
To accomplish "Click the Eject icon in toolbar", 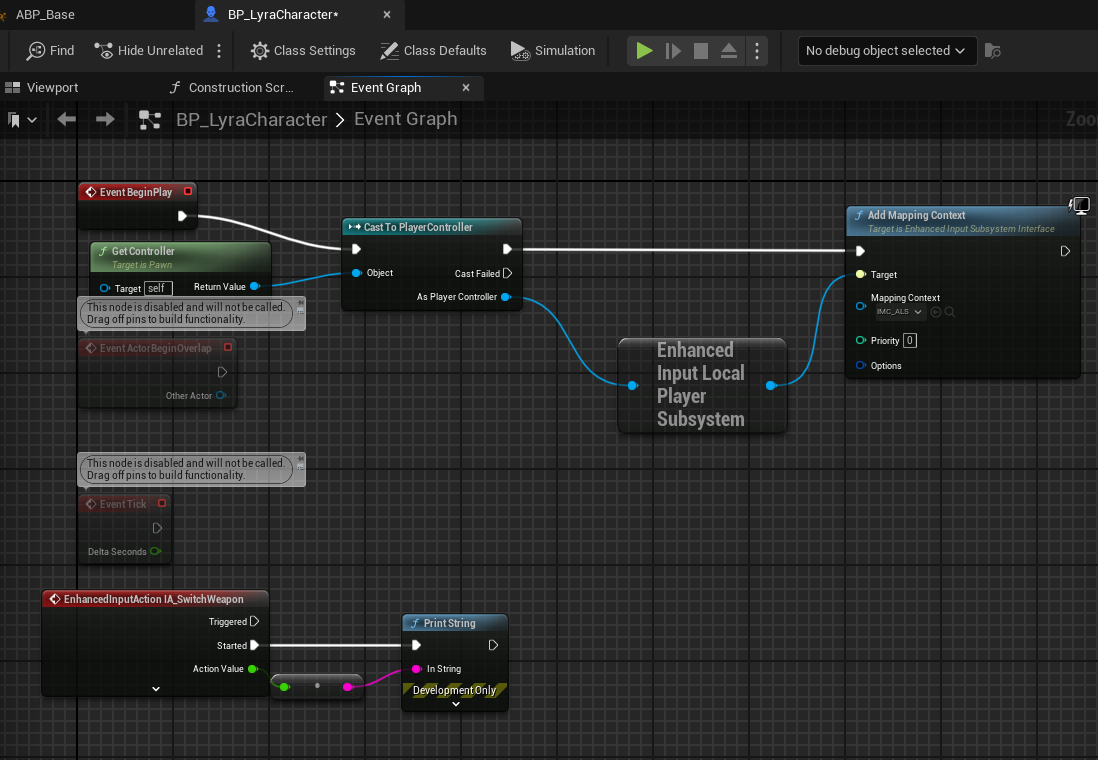I will click(x=728, y=50).
